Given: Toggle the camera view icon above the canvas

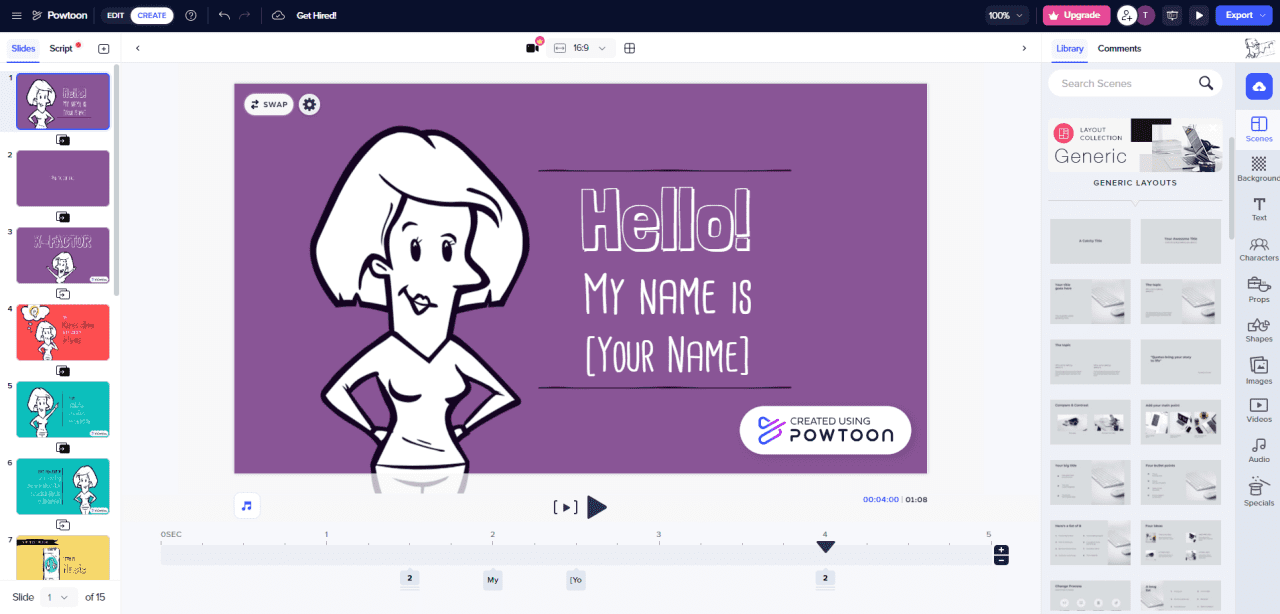Looking at the screenshot, I should point(533,47).
